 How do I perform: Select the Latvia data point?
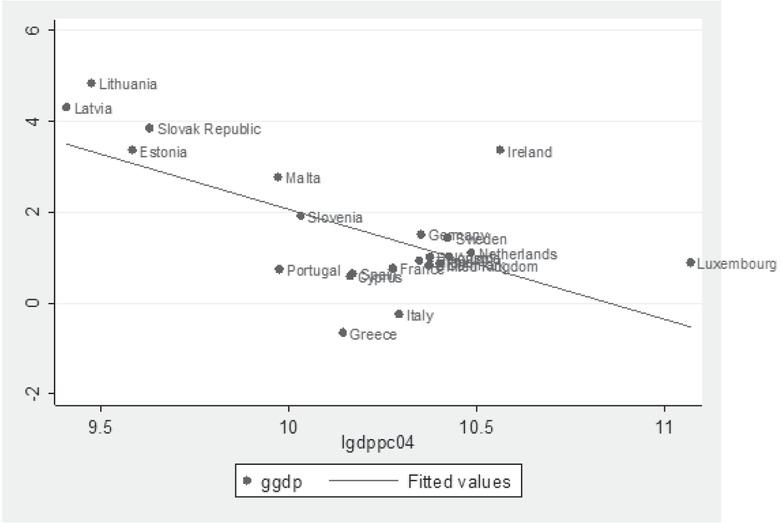coord(66,107)
